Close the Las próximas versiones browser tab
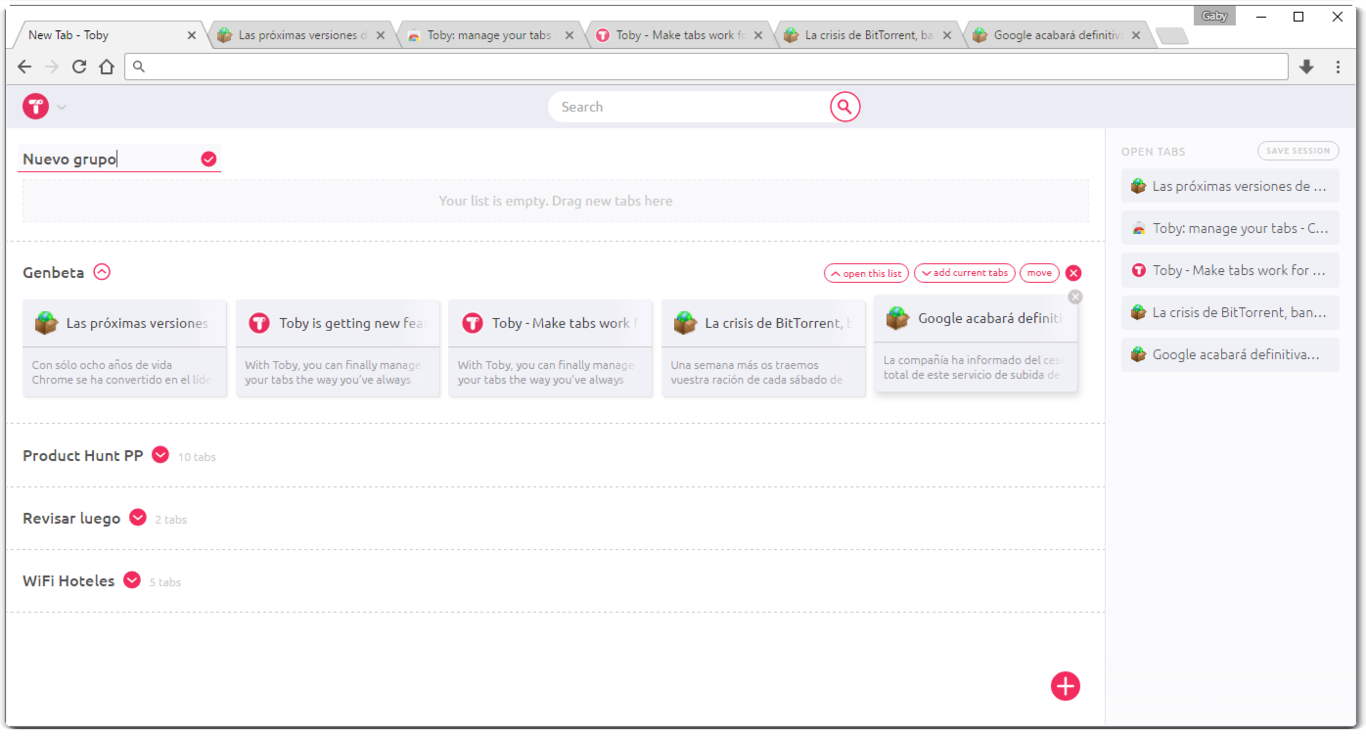Viewport: 1366px width, 736px height. tap(381, 35)
